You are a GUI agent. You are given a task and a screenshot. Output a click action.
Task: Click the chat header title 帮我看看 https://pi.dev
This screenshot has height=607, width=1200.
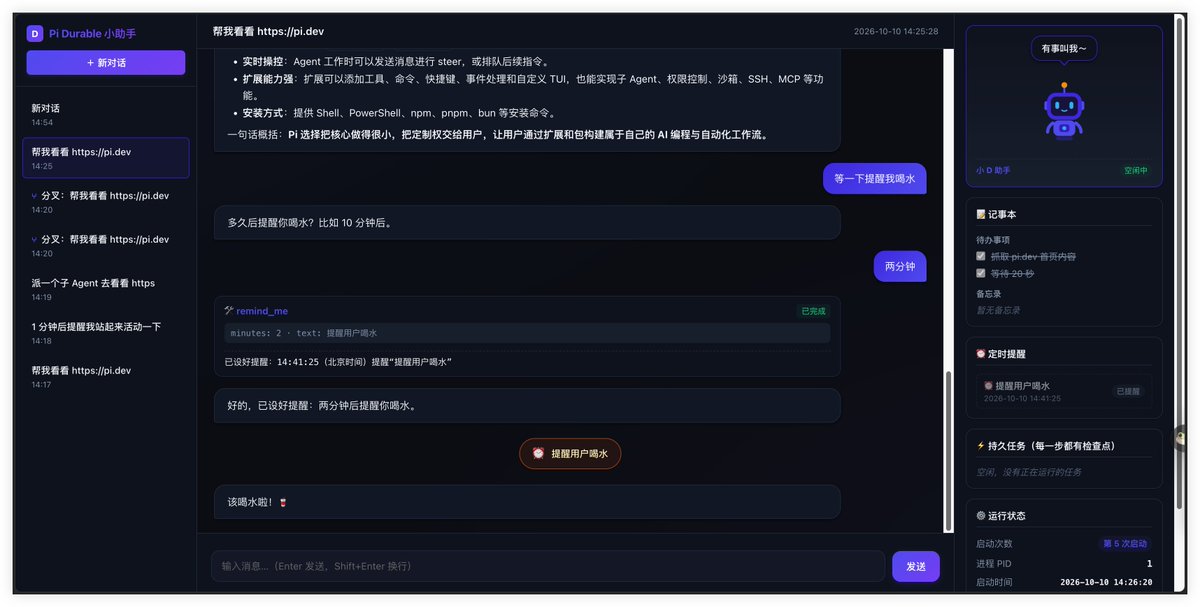[268, 31]
